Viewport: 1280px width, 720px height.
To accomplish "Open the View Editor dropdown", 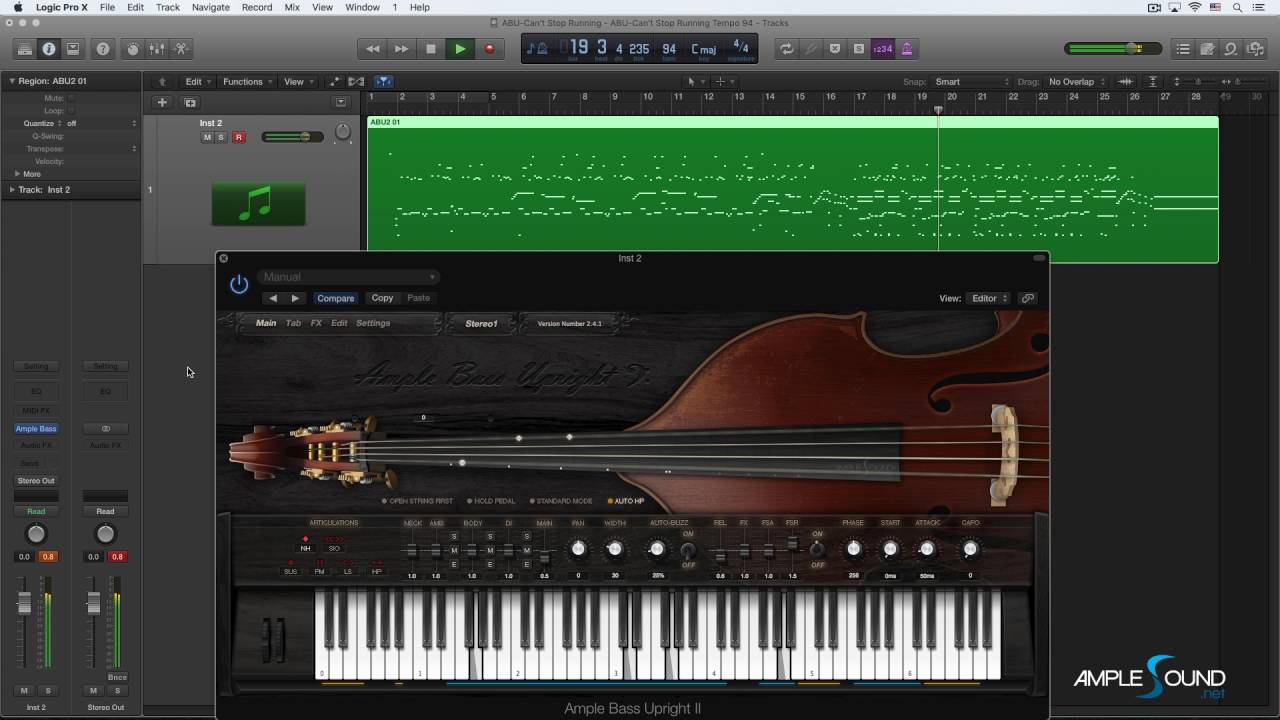I will [x=991, y=298].
